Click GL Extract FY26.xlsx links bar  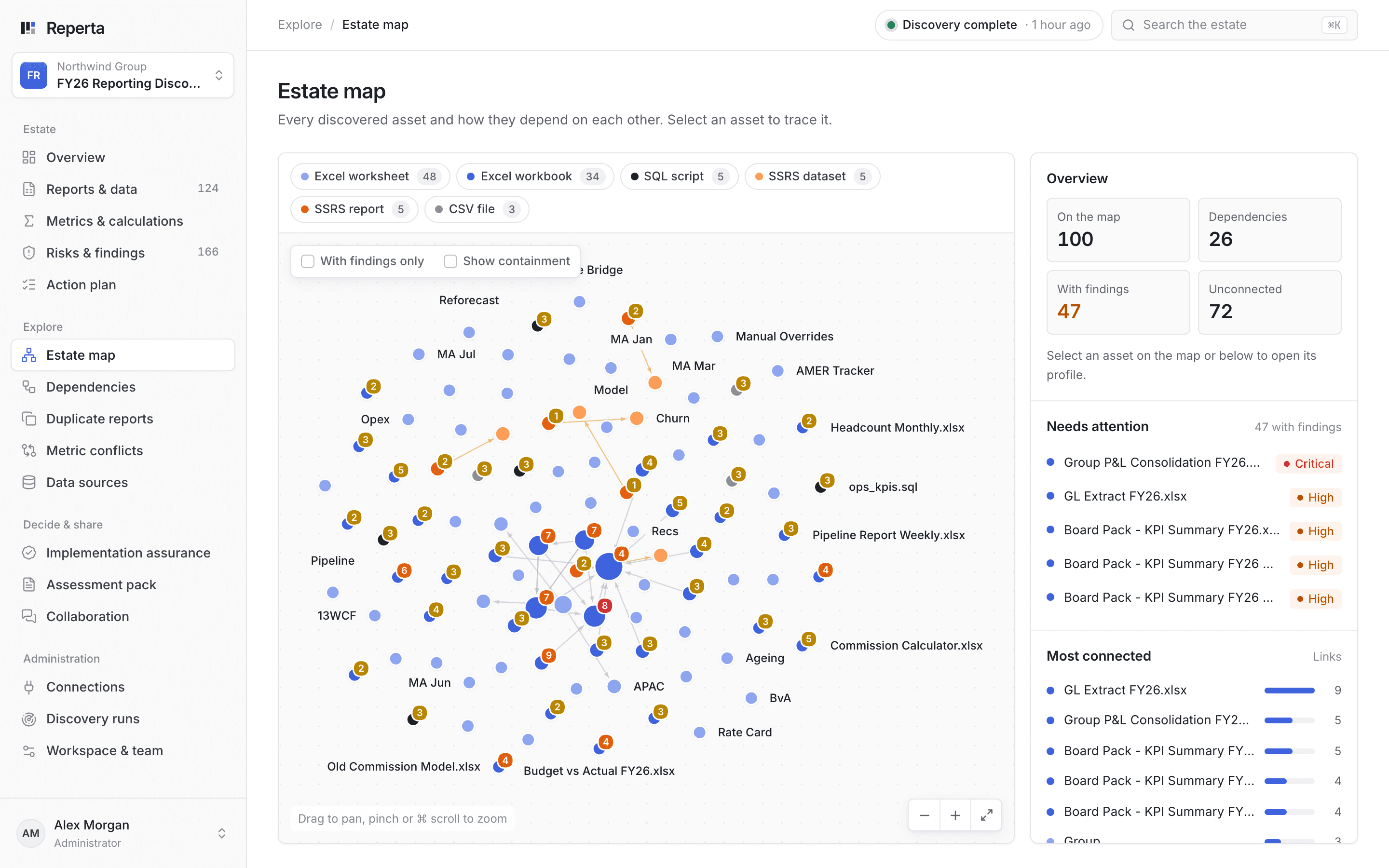point(1289,690)
